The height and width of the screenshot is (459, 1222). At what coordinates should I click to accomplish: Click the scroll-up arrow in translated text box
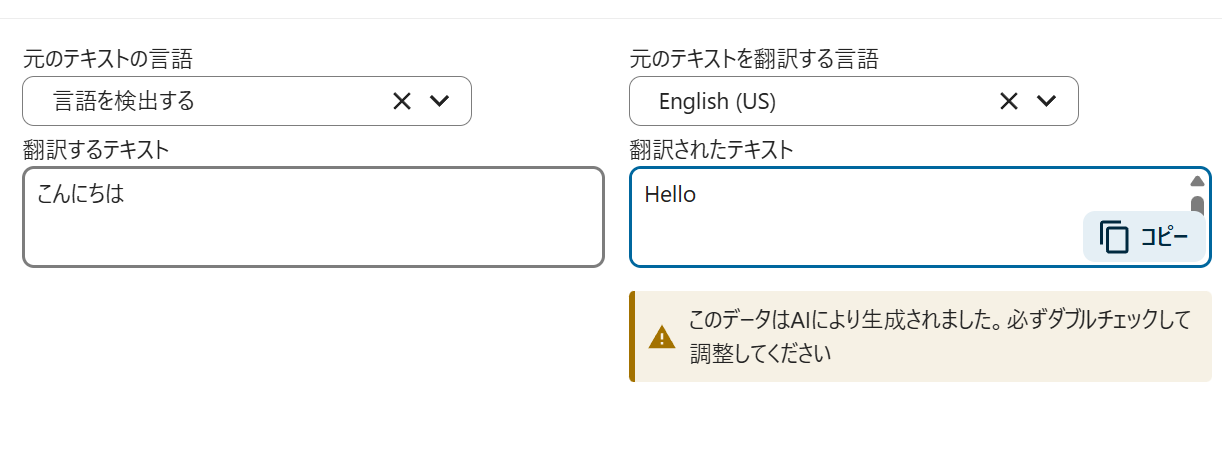click(x=1197, y=181)
